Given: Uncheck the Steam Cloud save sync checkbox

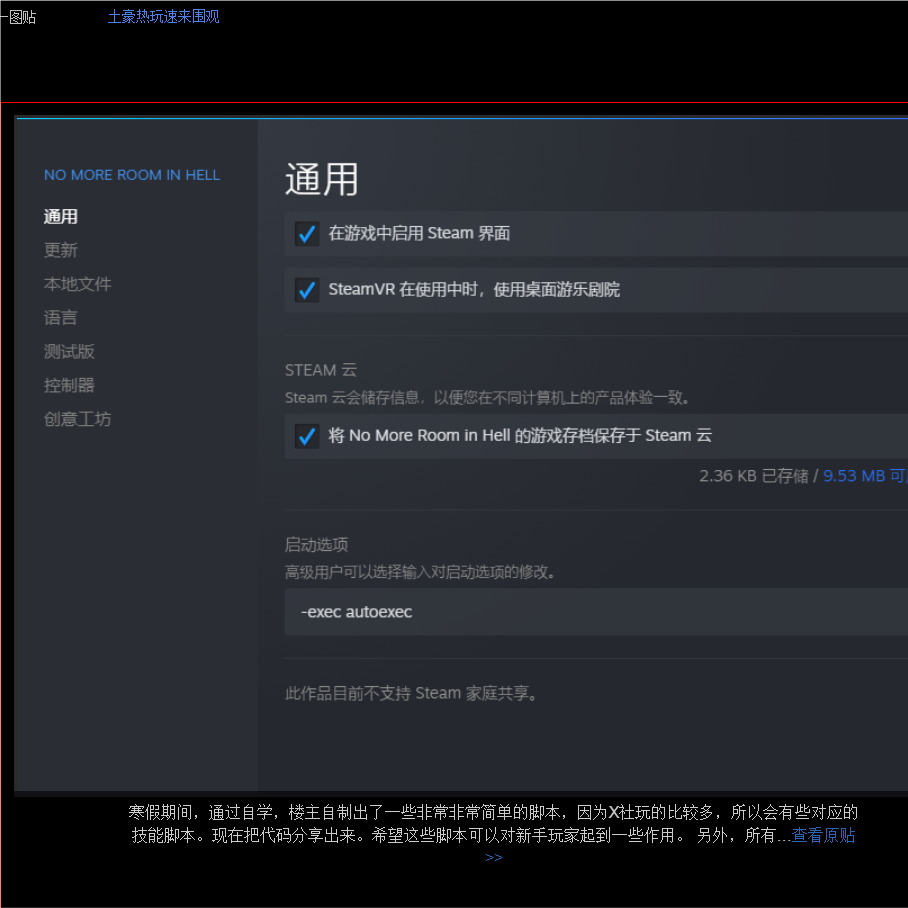Looking at the screenshot, I should [x=307, y=436].
